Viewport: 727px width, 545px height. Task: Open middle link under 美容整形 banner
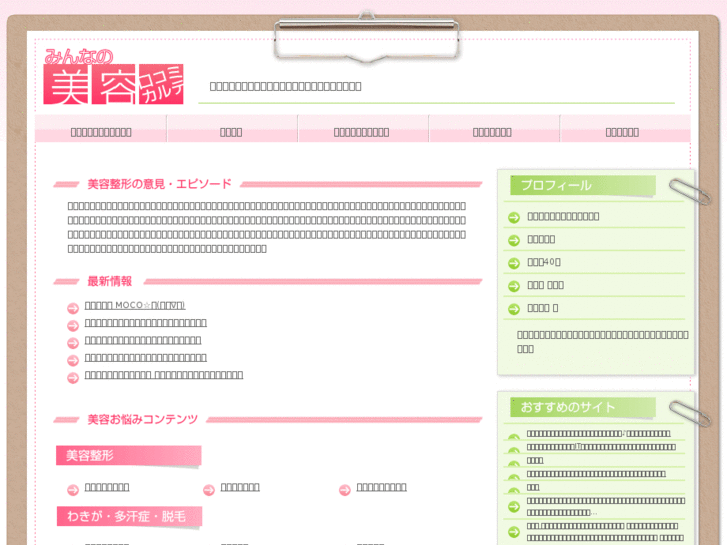[x=240, y=487]
